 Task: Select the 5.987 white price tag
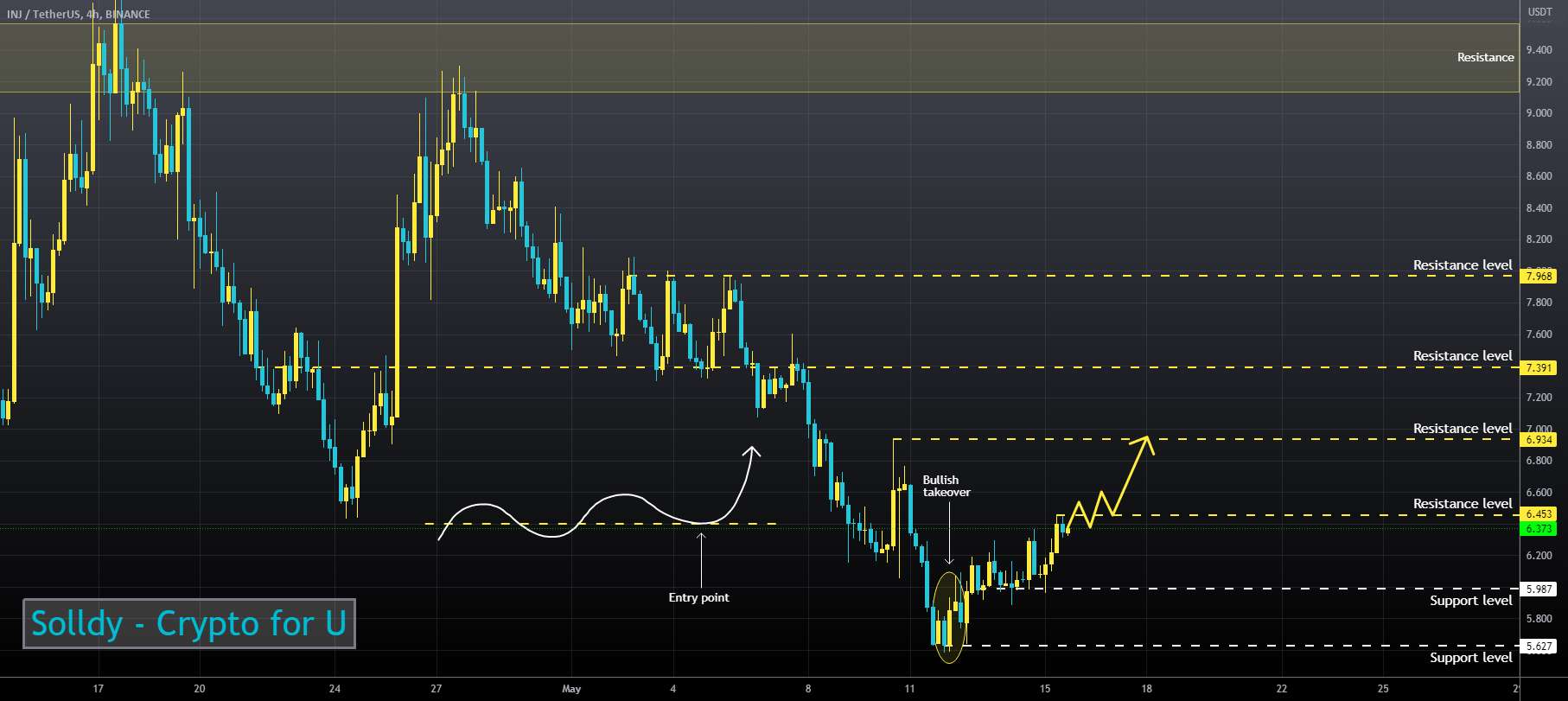click(x=1539, y=589)
